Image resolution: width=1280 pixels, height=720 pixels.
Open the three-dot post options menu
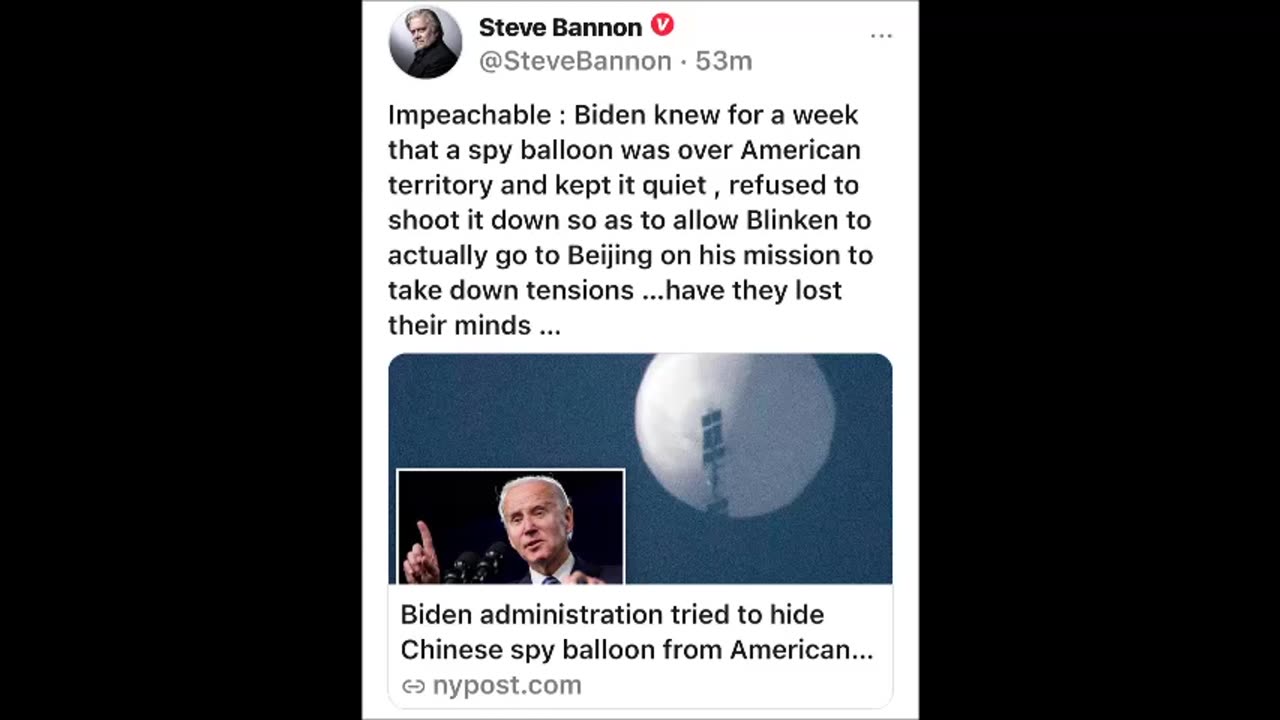pyautogui.click(x=881, y=36)
